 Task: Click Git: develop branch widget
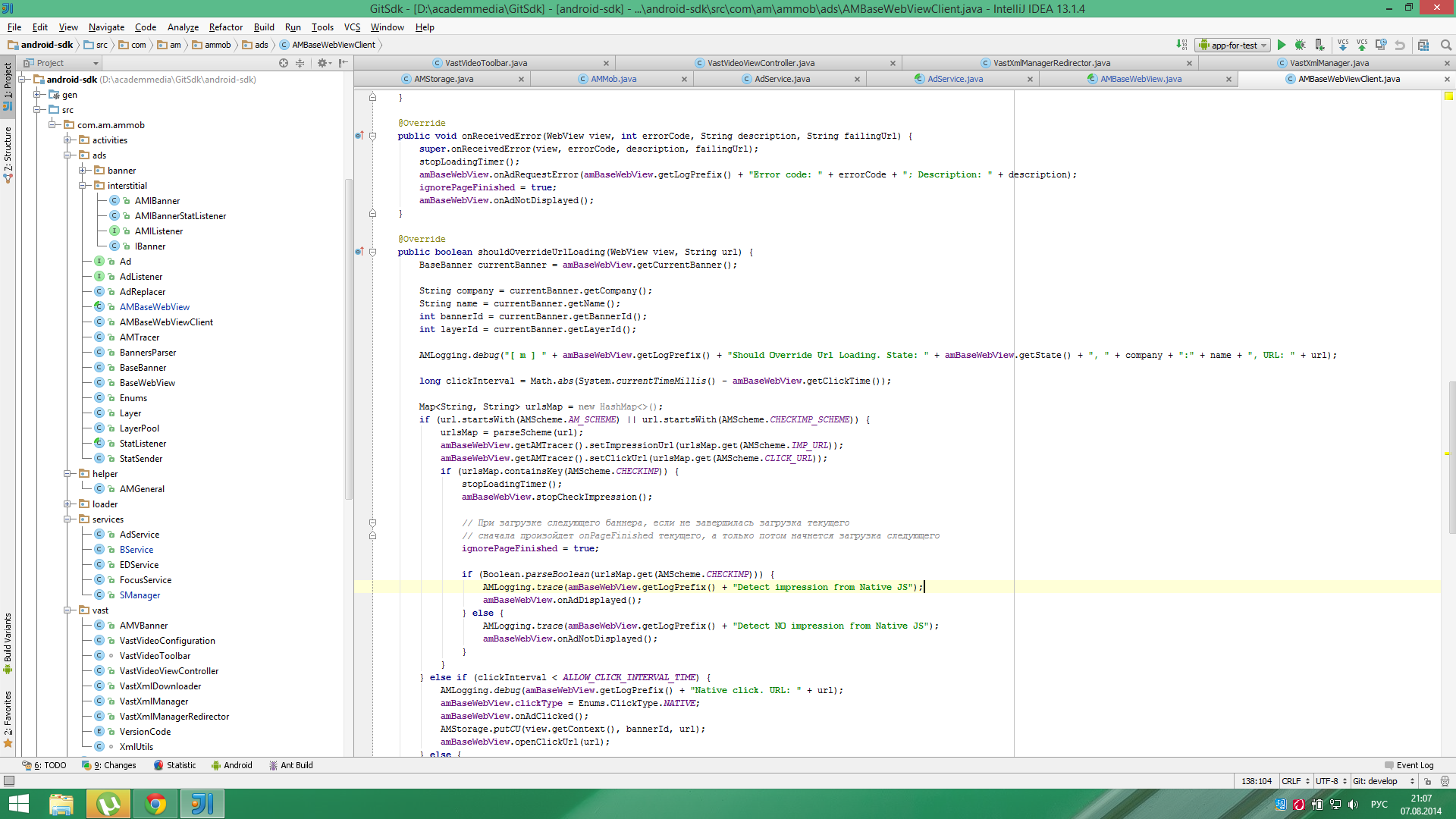1375,781
